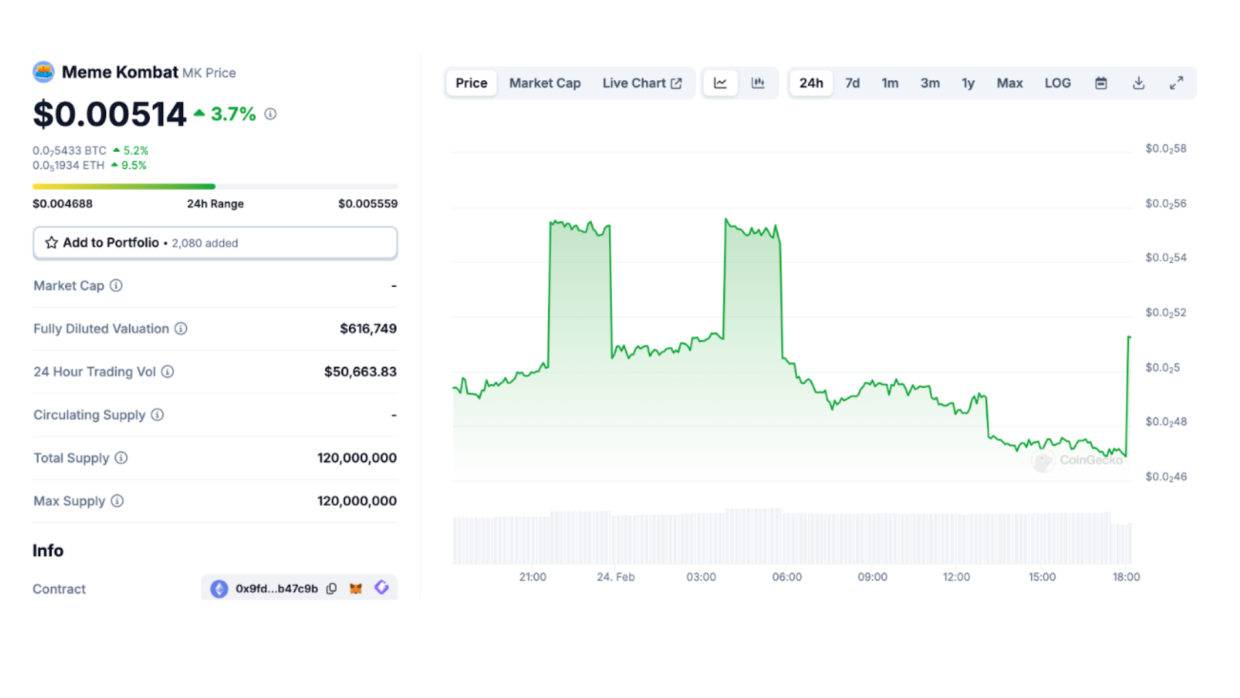Click the info icon beside the 3.7% change
The image size is (1240, 698).
[x=270, y=114]
